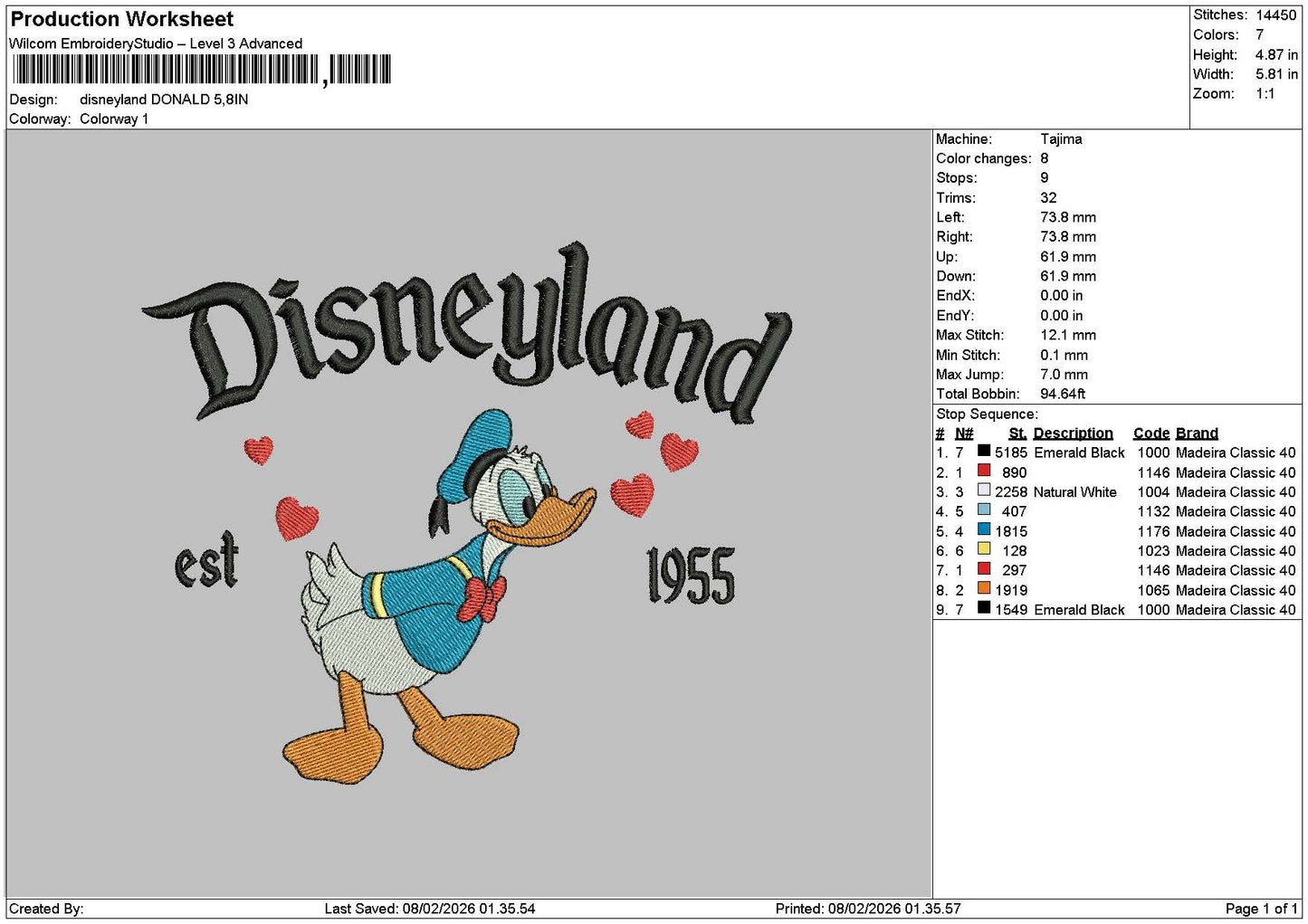Viewport: 1308px width, 924px height.
Task: Click the EndX value 0.00 in
Action: click(x=1062, y=295)
